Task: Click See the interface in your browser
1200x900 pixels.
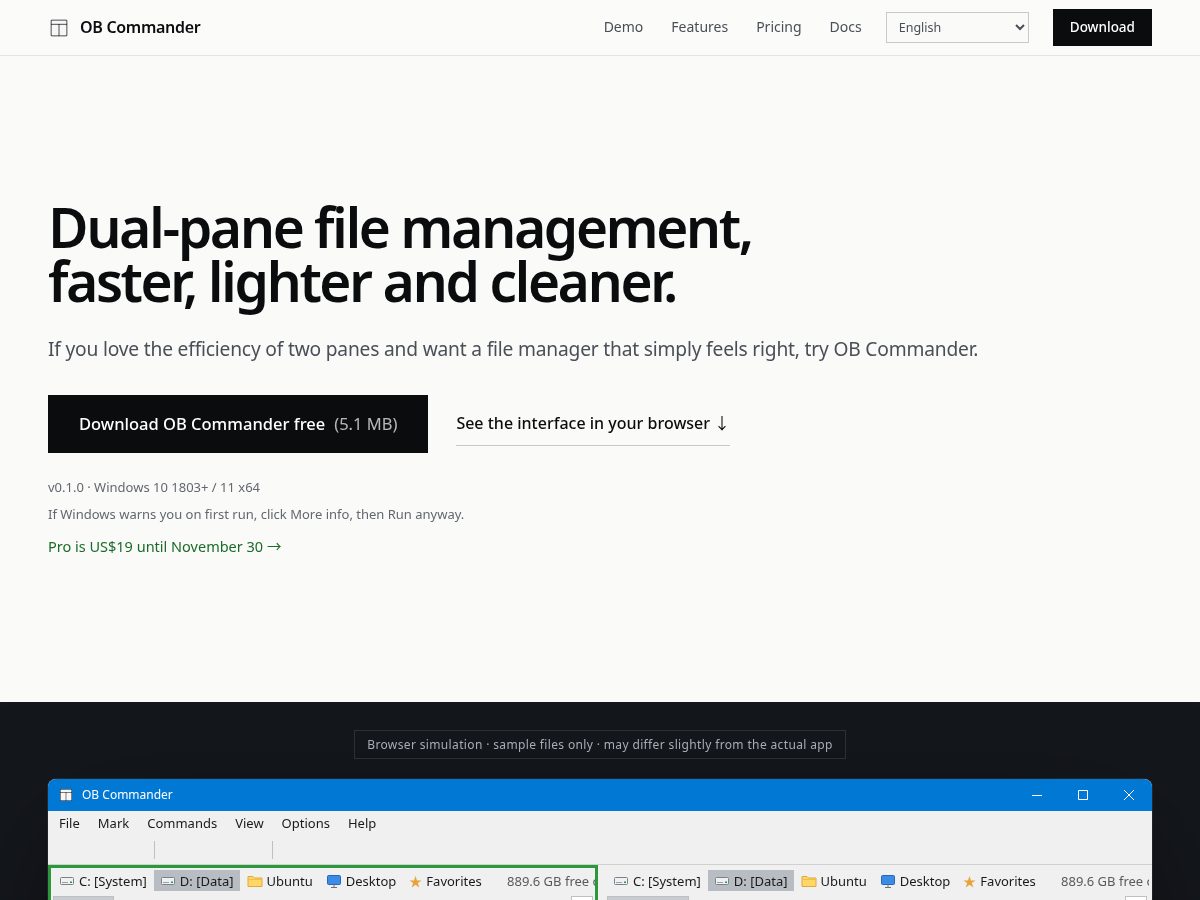Action: [x=592, y=423]
